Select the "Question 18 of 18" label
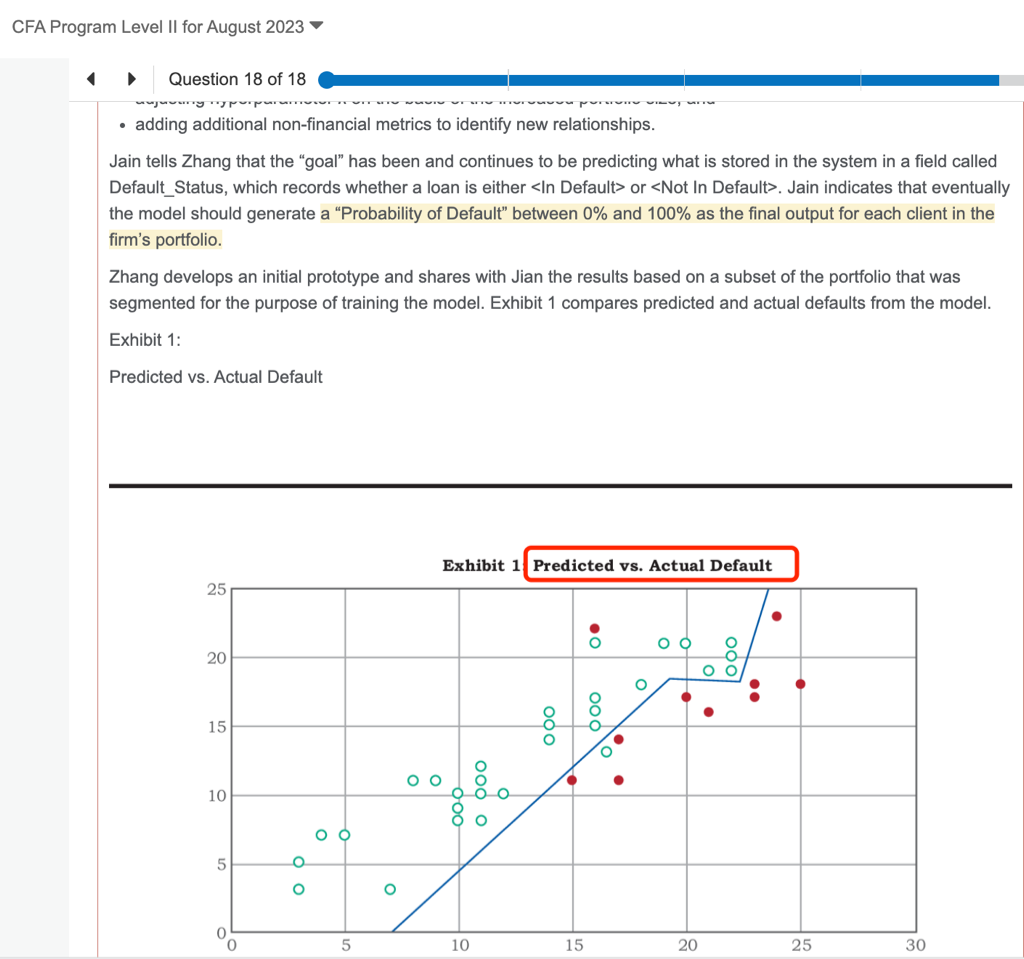Screen dimensions: 1024x959 coord(237,80)
